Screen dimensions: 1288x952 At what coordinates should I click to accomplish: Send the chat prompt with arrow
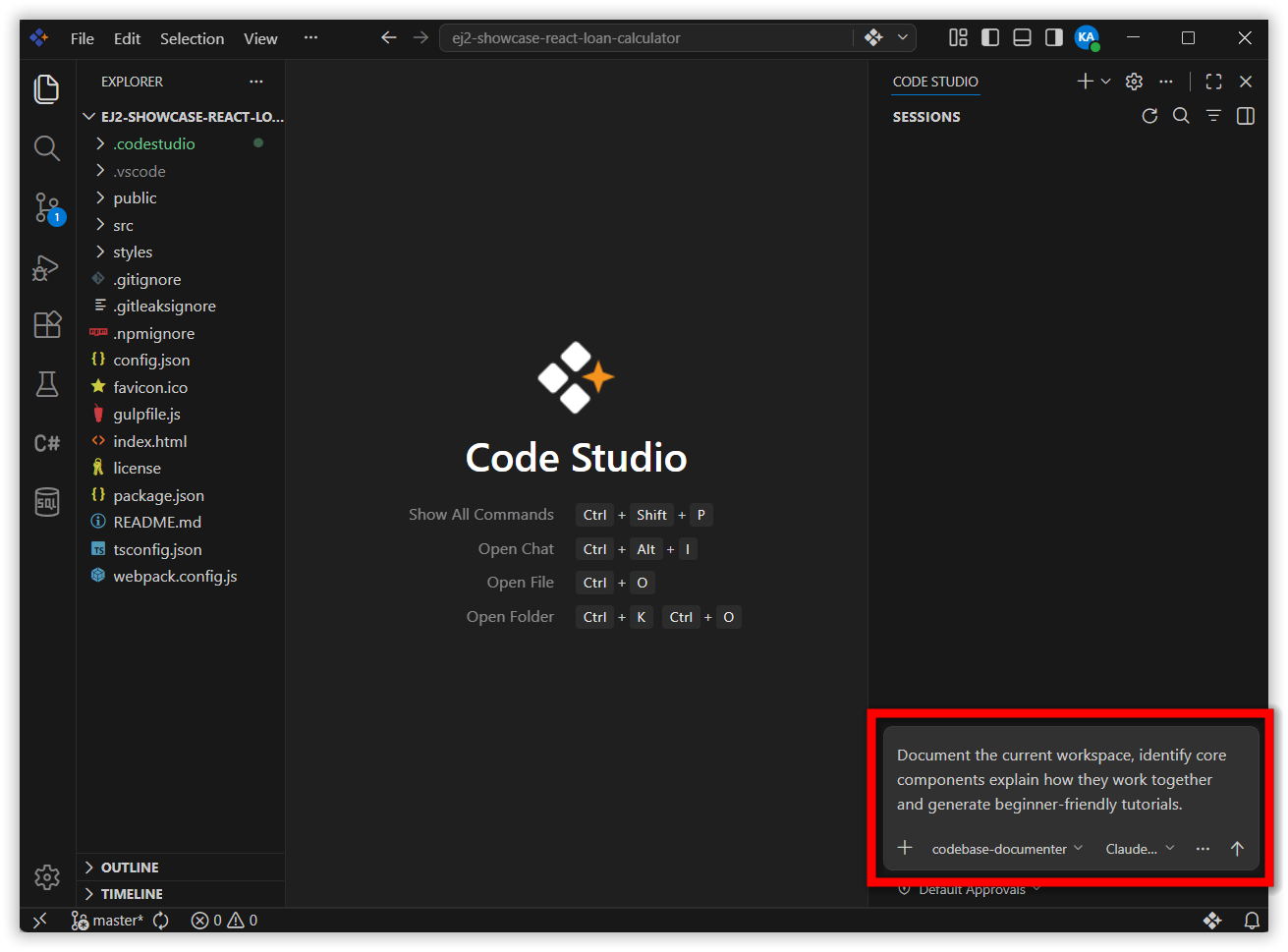(1237, 849)
